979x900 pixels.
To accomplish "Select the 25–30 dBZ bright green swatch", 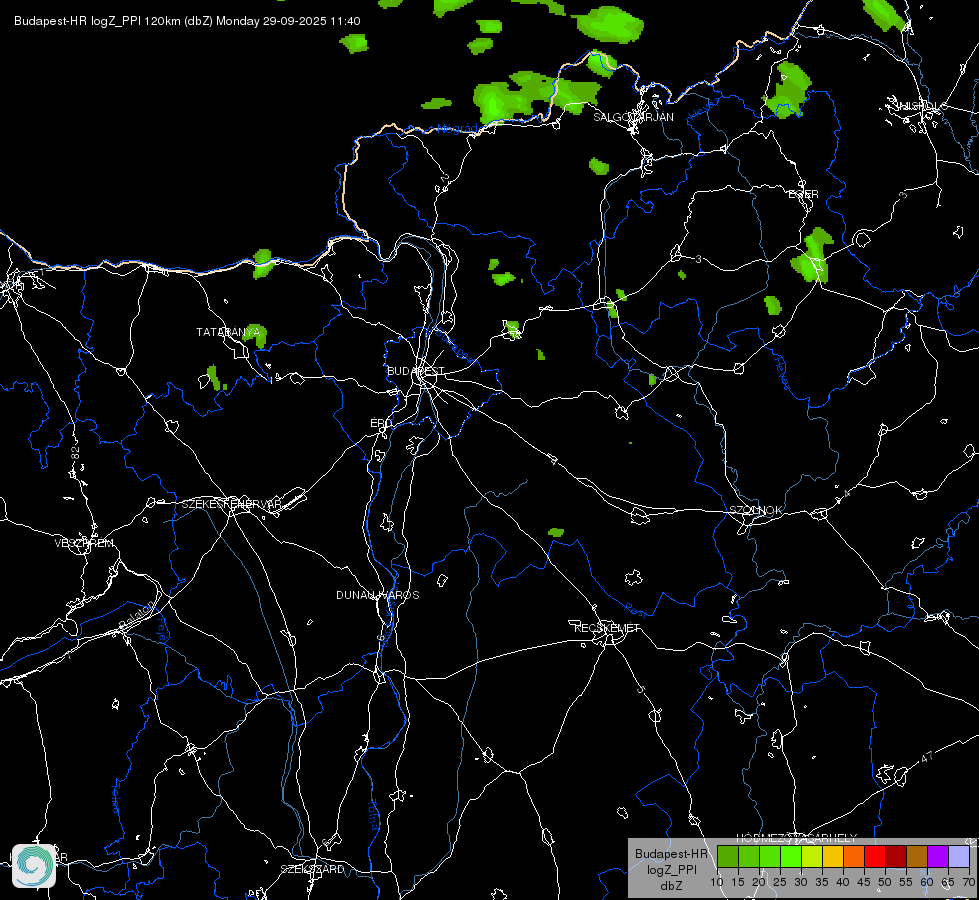I will point(791,857).
